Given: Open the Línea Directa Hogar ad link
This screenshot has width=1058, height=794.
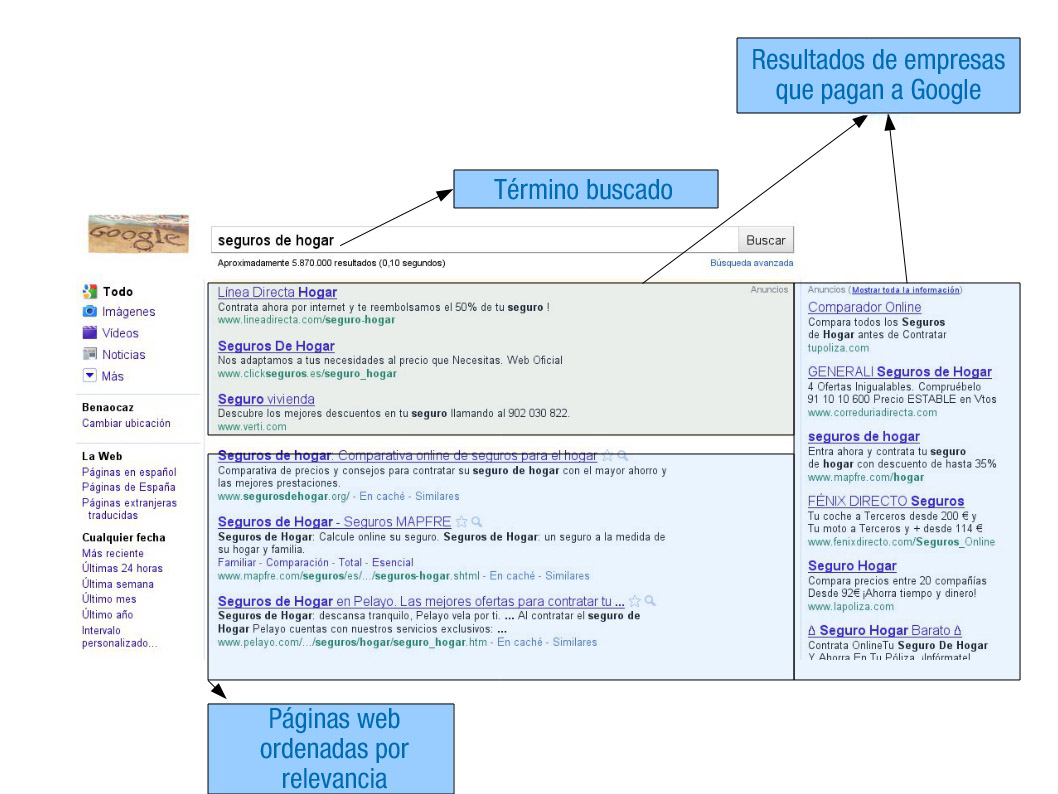Looking at the screenshot, I should tap(277, 292).
